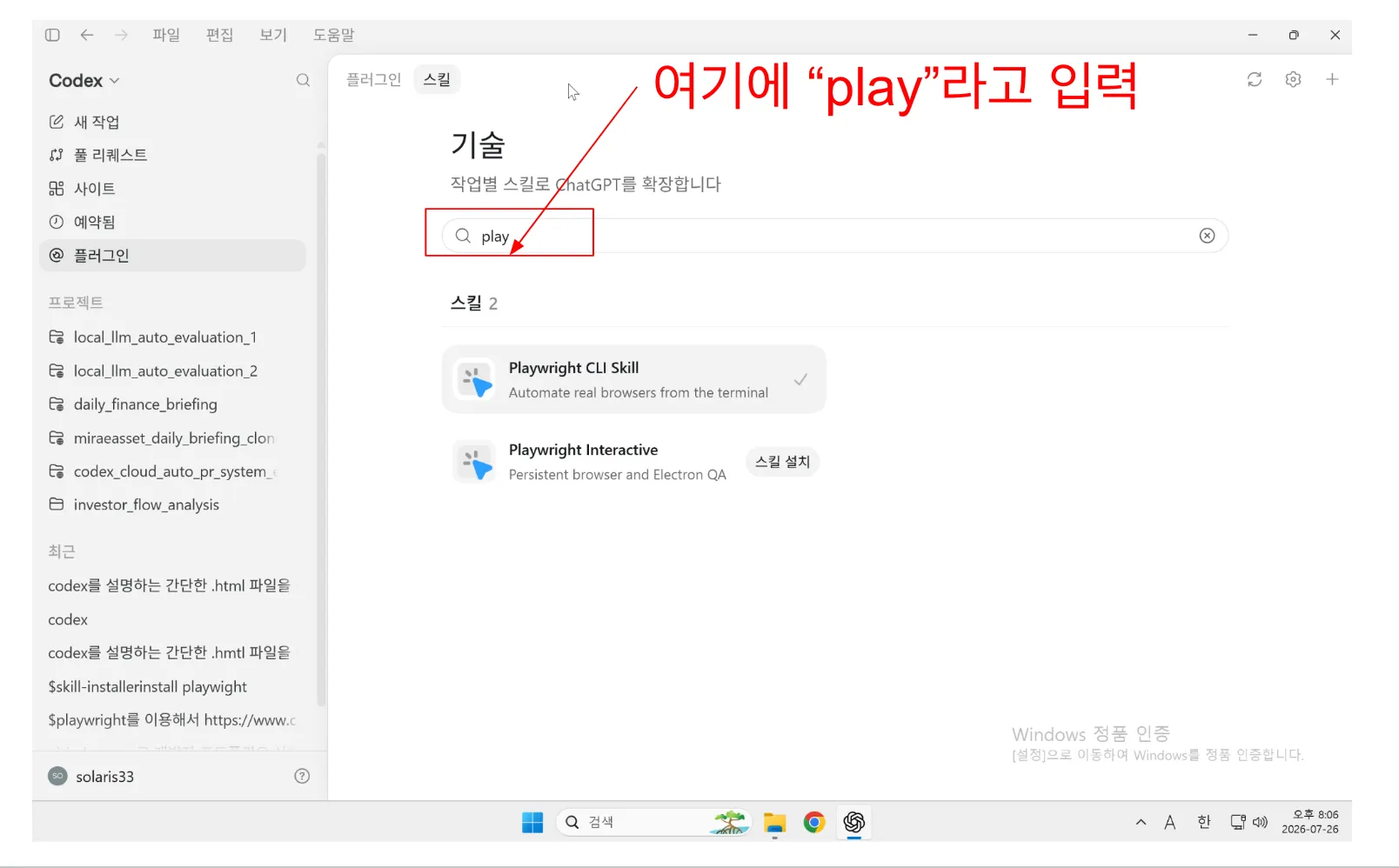1399x868 pixels.
Task: Expand the Codex dropdown
Action: pos(84,80)
